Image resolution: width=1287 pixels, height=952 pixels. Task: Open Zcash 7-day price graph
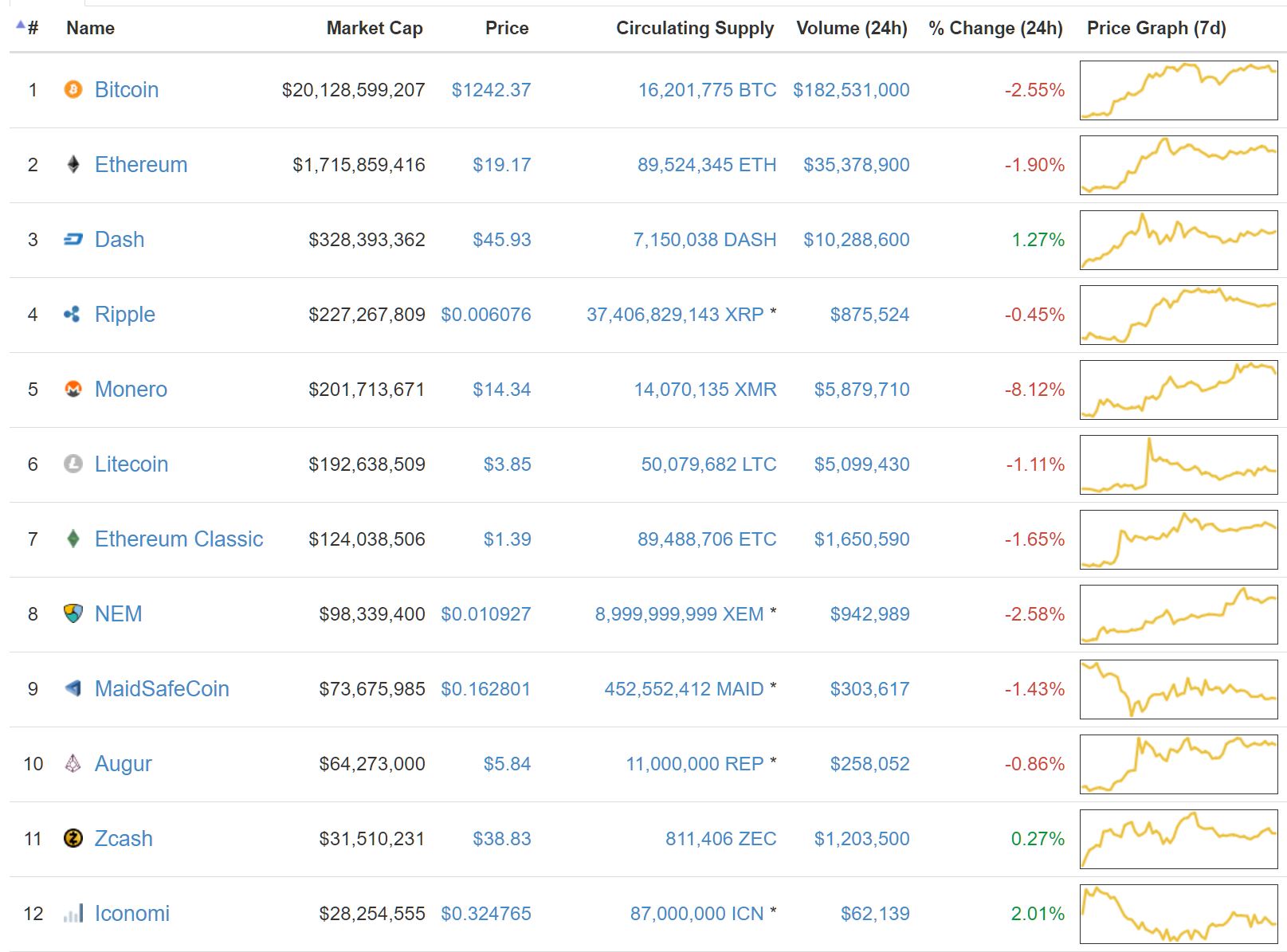click(1179, 839)
